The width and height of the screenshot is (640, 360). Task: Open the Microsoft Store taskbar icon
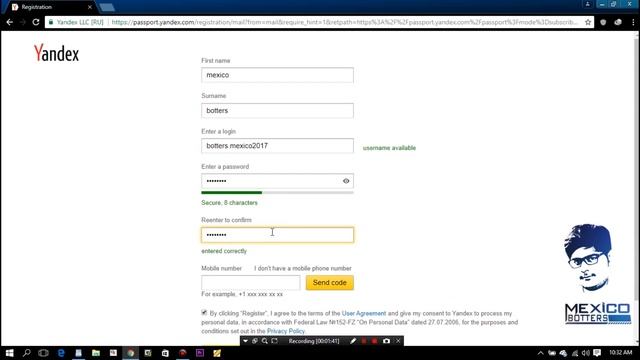(x=165, y=353)
